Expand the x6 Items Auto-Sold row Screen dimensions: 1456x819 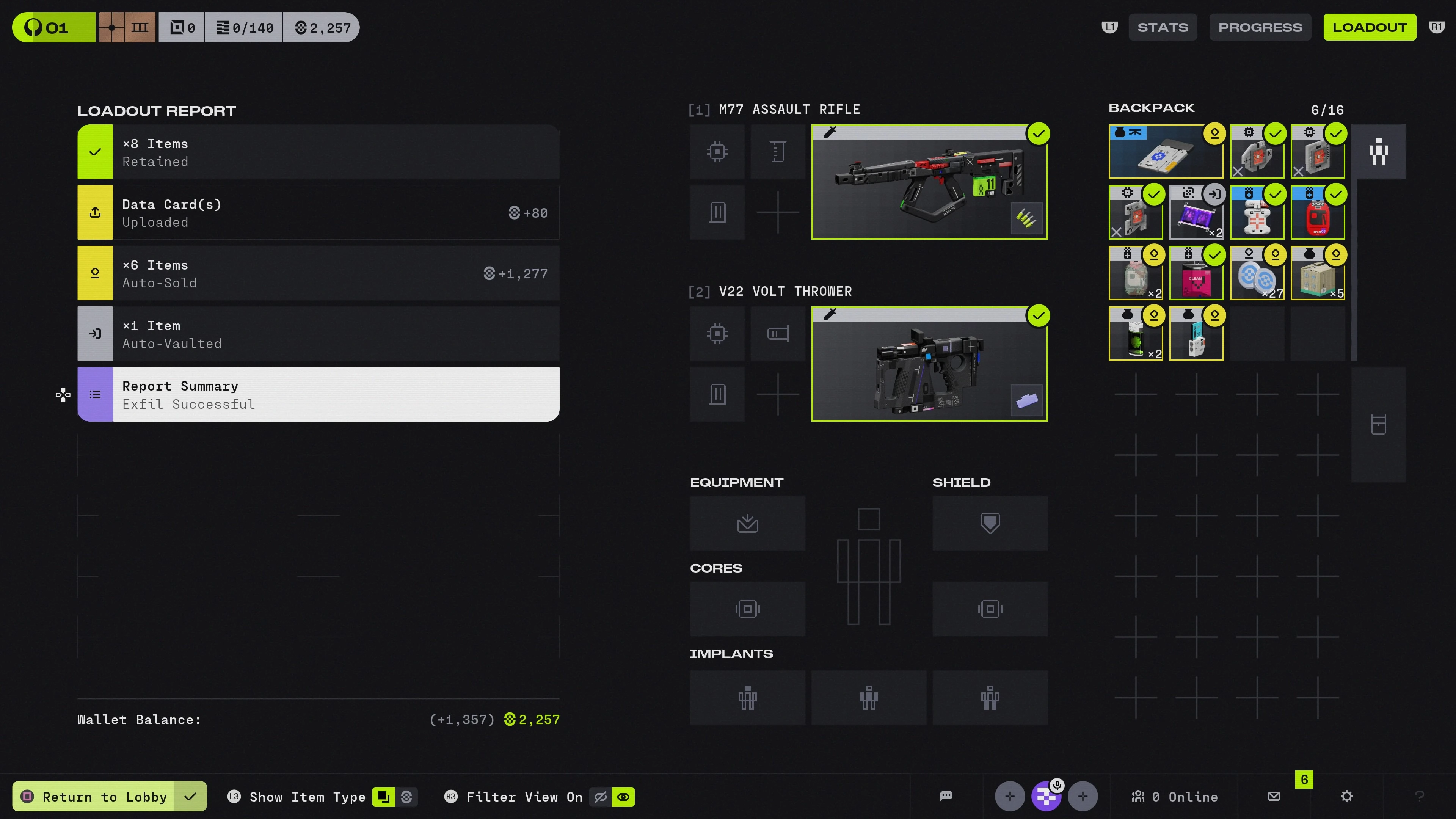318,273
